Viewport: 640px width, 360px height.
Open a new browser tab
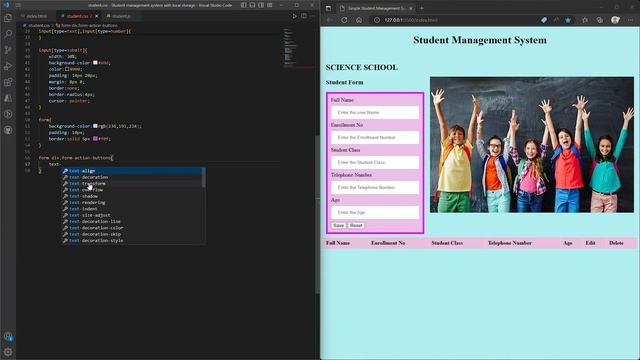tap(422, 8)
